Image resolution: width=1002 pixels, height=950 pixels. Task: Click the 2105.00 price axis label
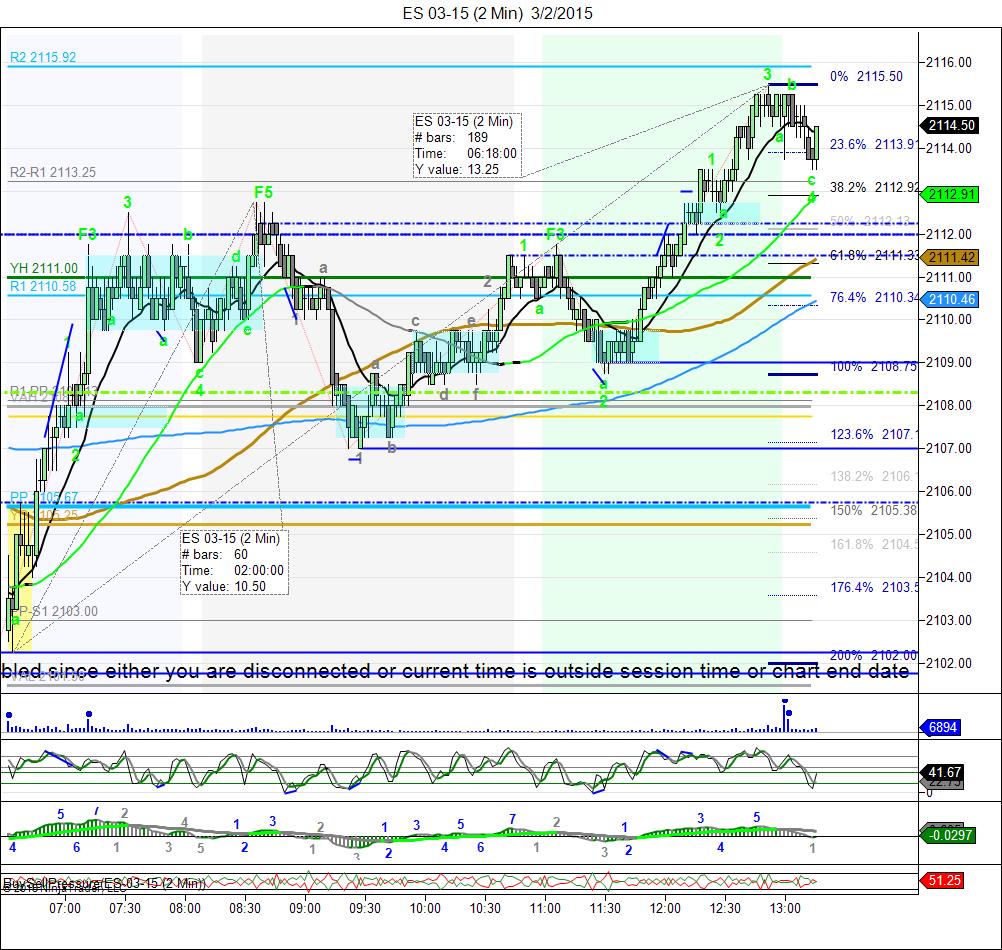[949, 534]
